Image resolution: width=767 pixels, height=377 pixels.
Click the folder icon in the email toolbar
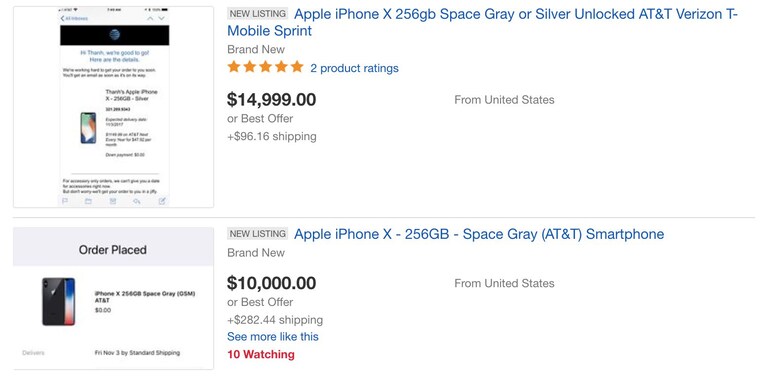pos(89,200)
